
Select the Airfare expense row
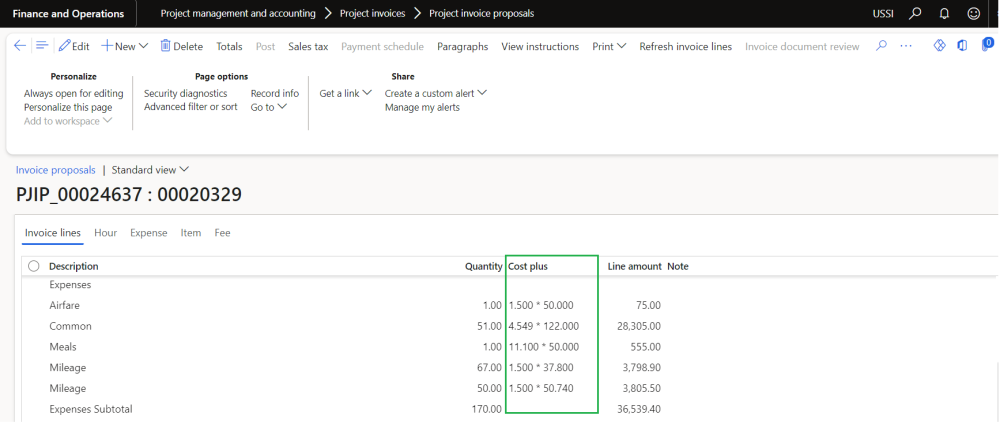64,305
